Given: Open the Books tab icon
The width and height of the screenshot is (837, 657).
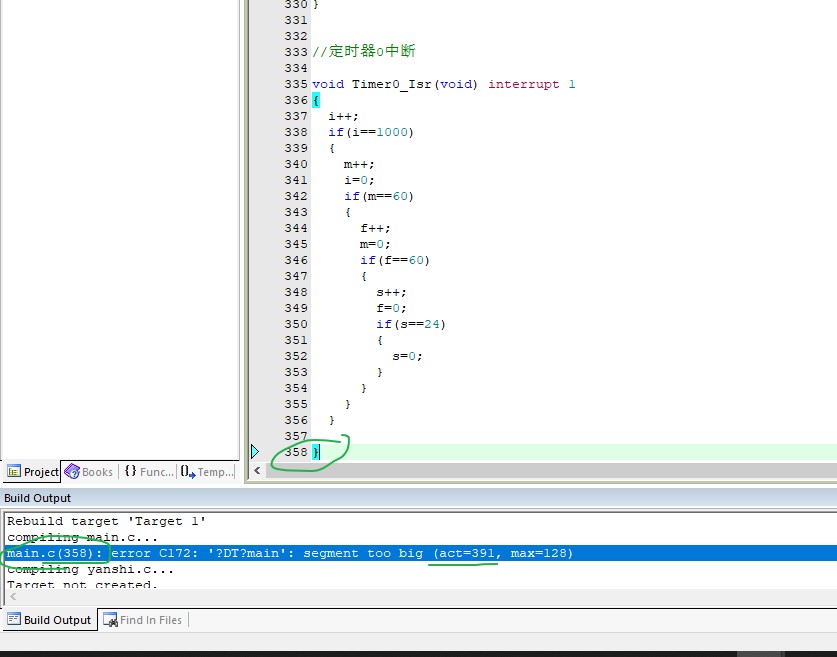Looking at the screenshot, I should coord(72,472).
